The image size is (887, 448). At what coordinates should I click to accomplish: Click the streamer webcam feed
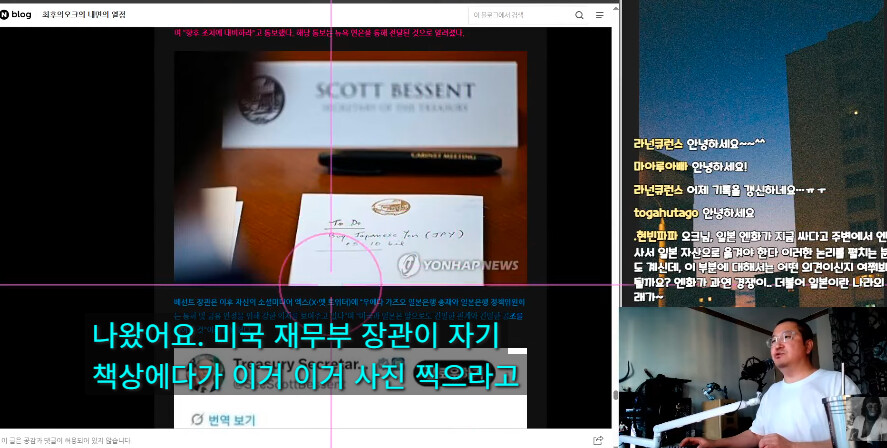753,377
